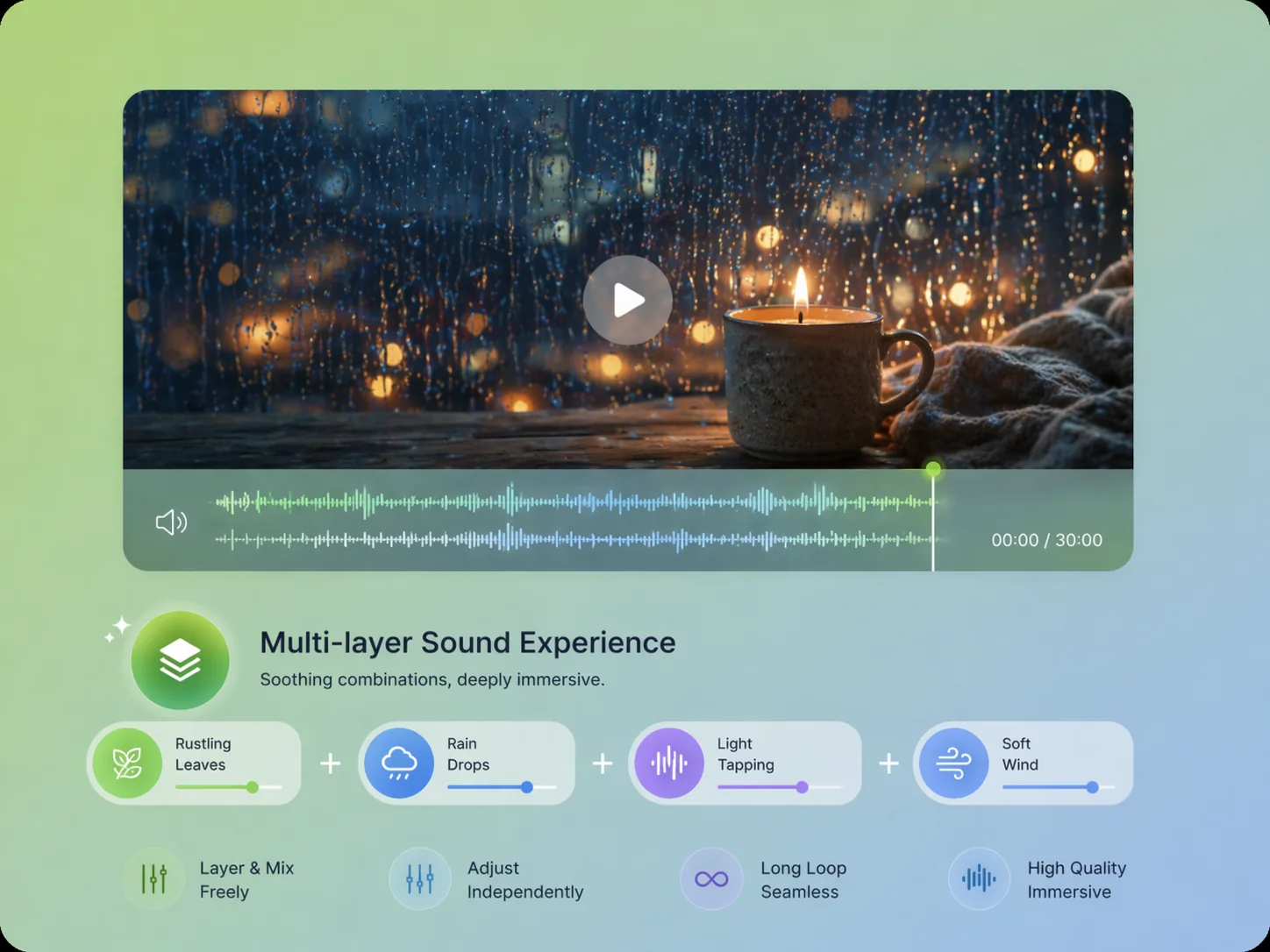Select the Light Tapping waveform icon

[x=670, y=762]
